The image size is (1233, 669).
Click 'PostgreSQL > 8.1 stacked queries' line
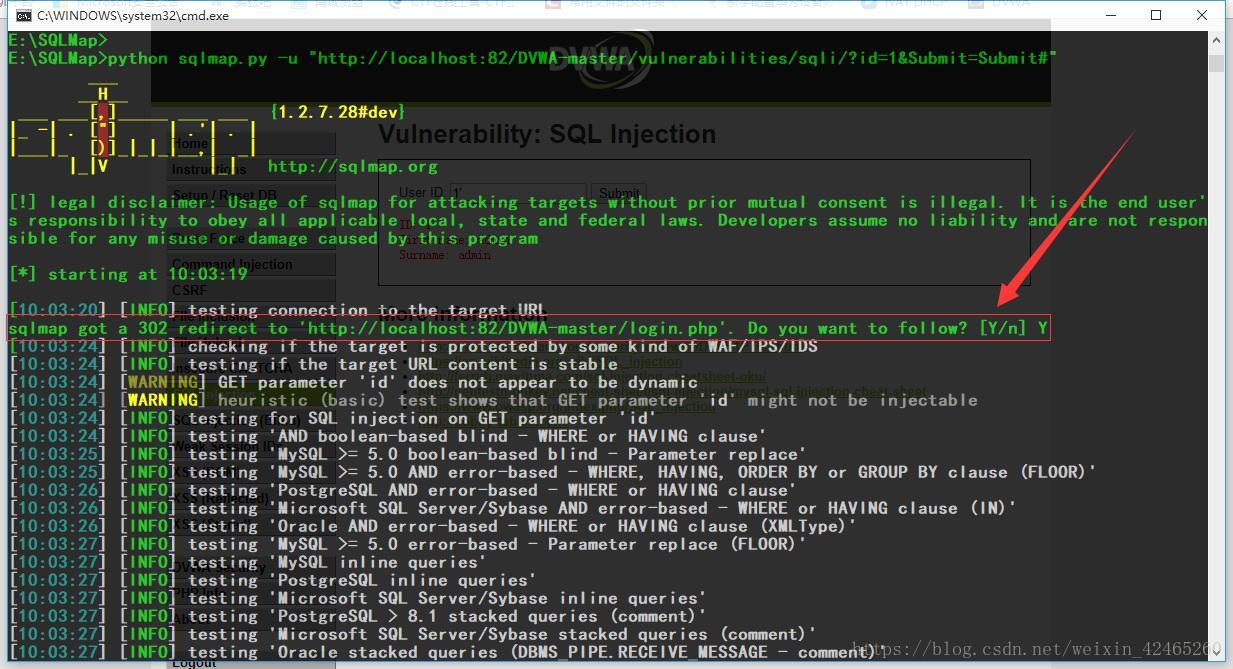click(358, 616)
